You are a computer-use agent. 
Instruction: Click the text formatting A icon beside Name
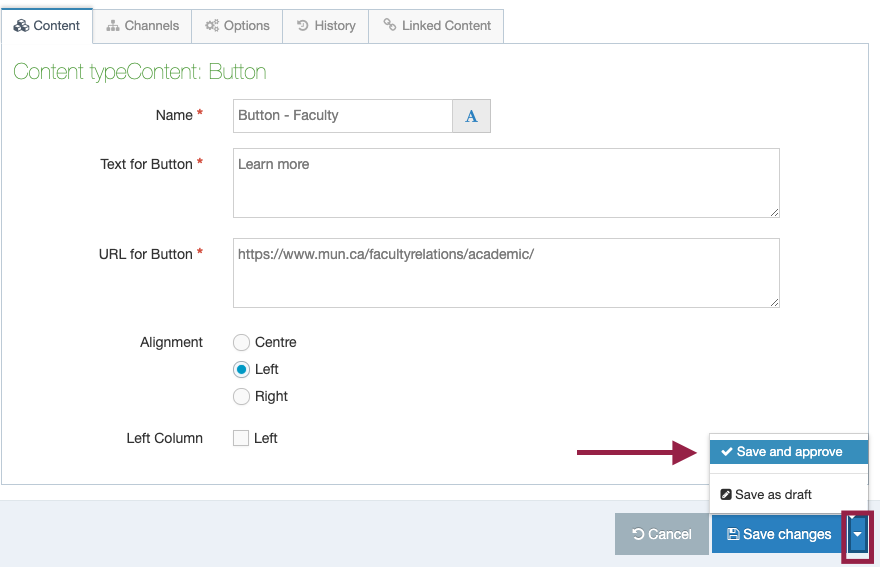point(471,116)
